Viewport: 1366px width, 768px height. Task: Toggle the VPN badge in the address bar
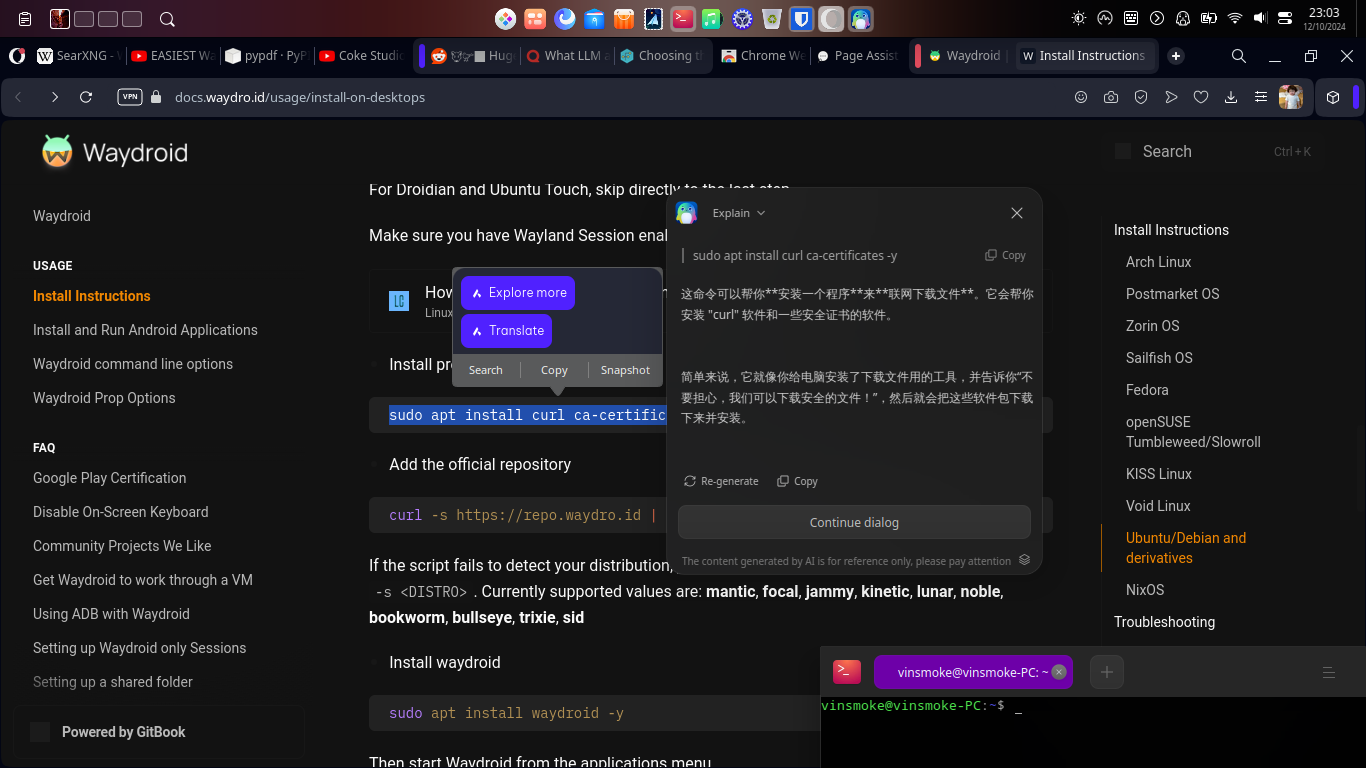130,97
